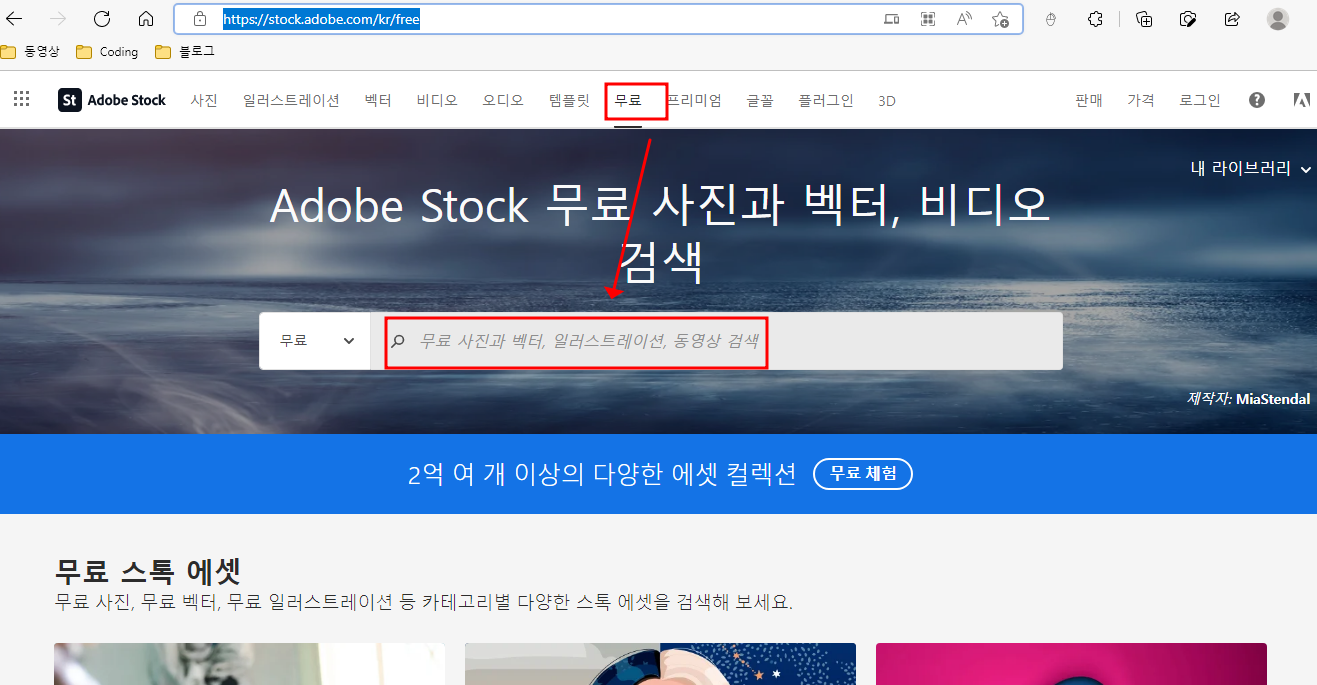1317x685 pixels.
Task: Go to the browser home page icon
Action: (x=146, y=19)
